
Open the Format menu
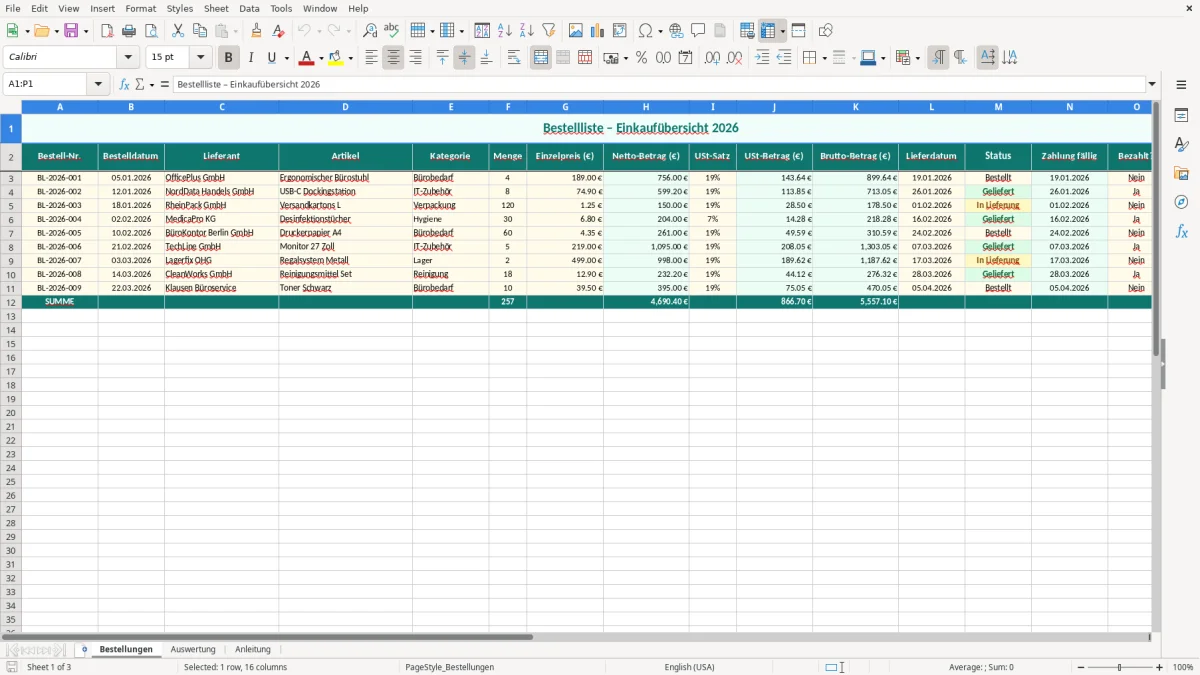140,8
